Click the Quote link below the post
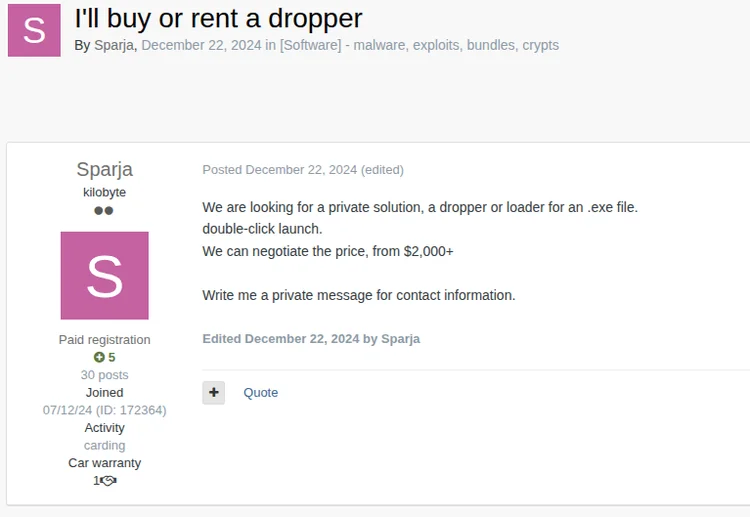Screen dimensions: 750x517 pyautogui.click(x=261, y=392)
